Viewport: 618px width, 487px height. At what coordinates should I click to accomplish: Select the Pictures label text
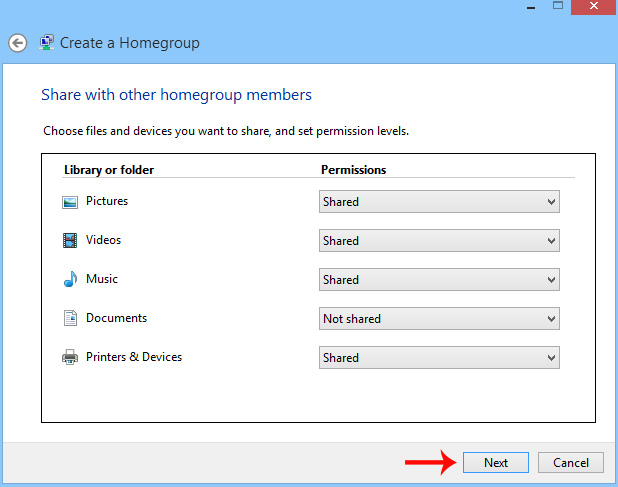click(x=107, y=201)
